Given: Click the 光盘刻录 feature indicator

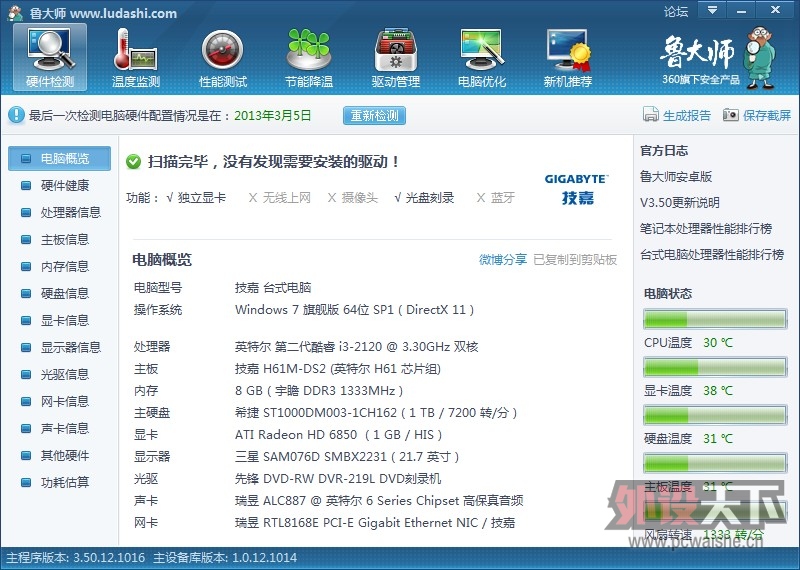Looking at the screenshot, I should [424, 197].
